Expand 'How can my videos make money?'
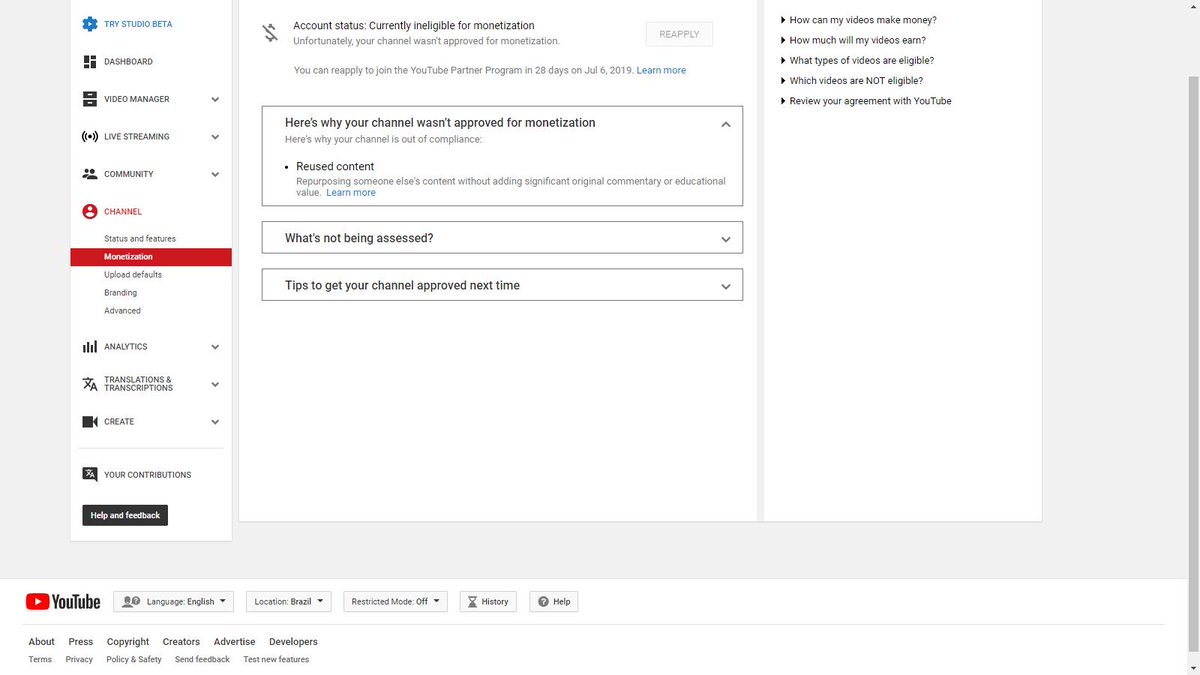The width and height of the screenshot is (1200, 675). pyautogui.click(x=858, y=20)
